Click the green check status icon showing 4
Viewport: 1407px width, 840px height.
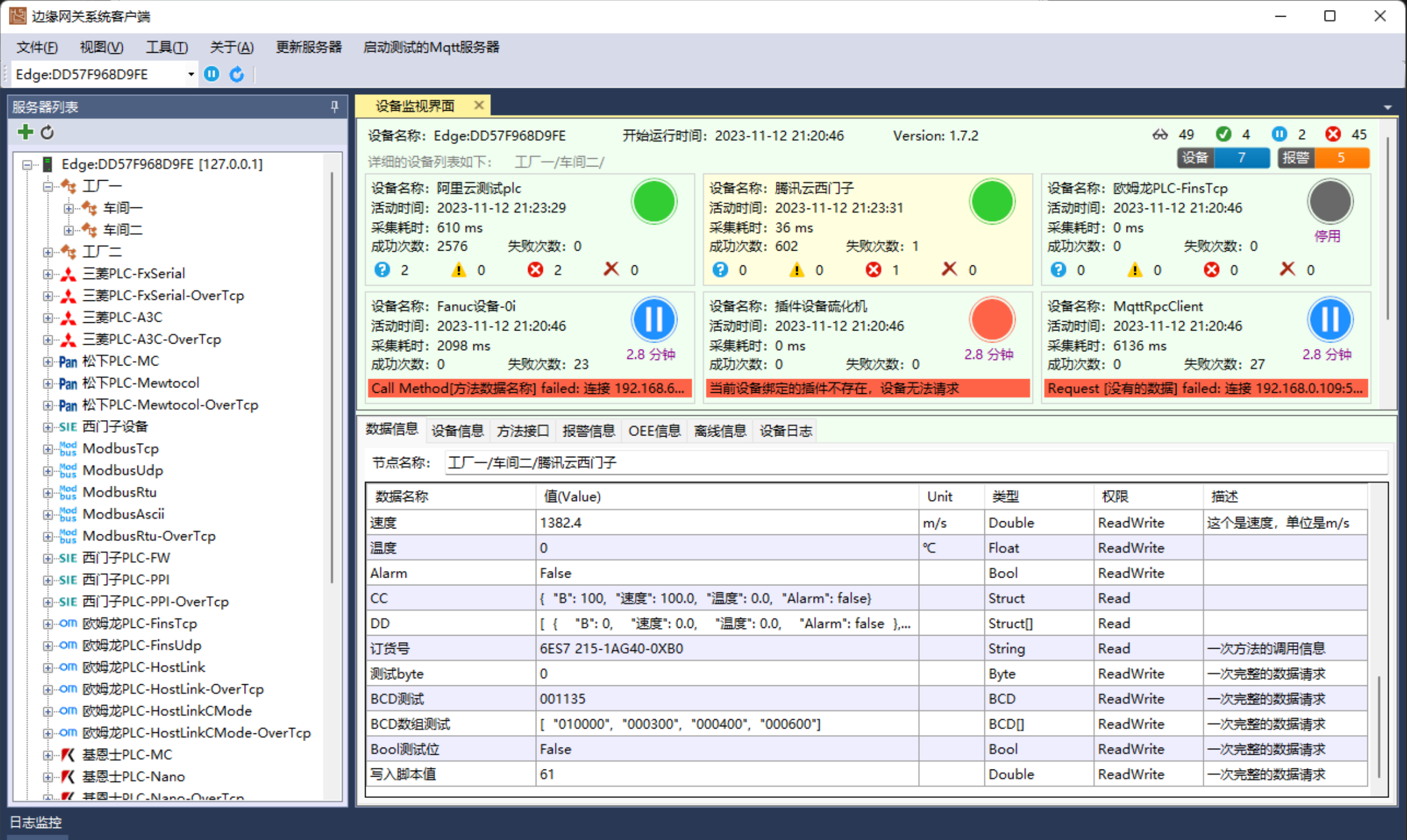pos(1223,134)
